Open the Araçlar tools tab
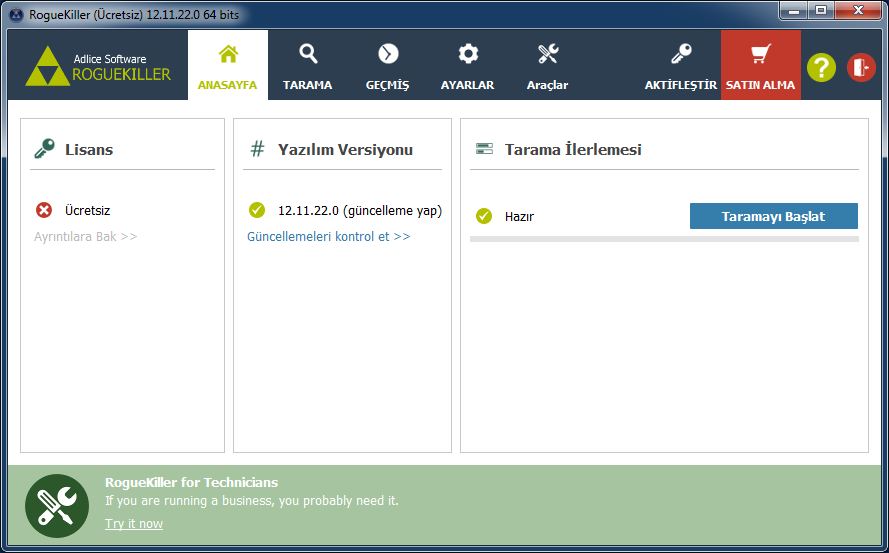This screenshot has height=553, width=889. pos(547,65)
